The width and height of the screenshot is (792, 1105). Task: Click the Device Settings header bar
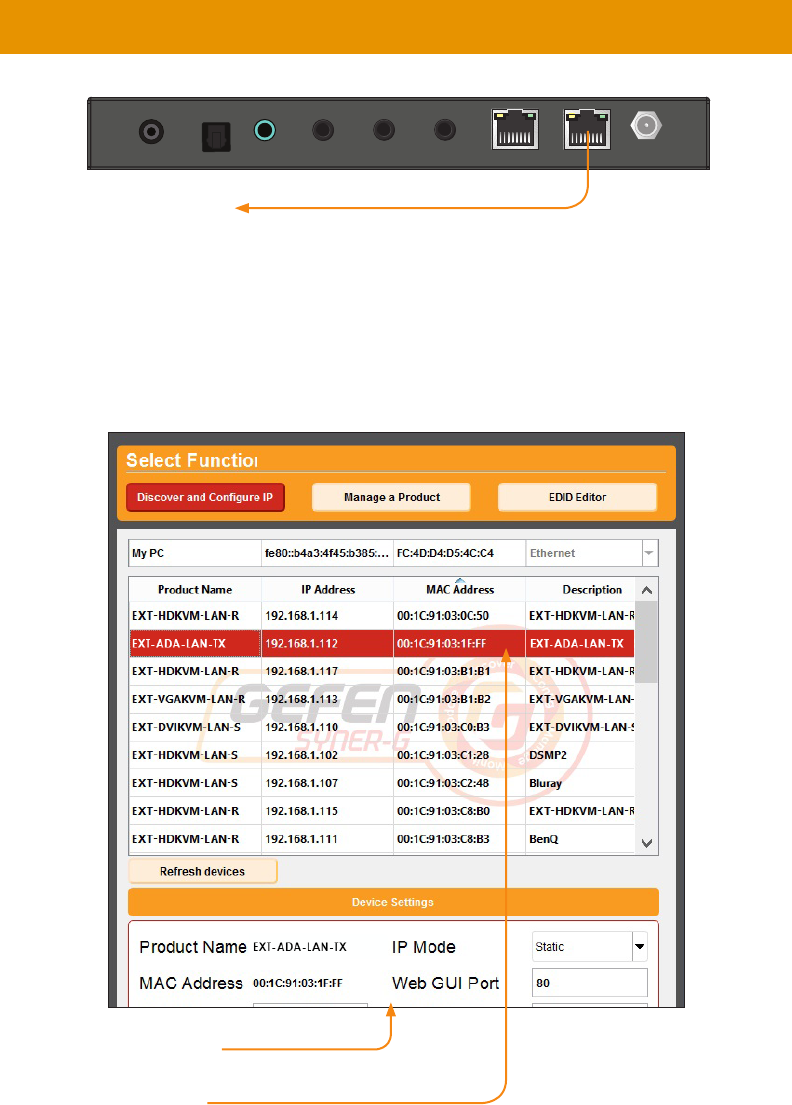click(x=393, y=902)
